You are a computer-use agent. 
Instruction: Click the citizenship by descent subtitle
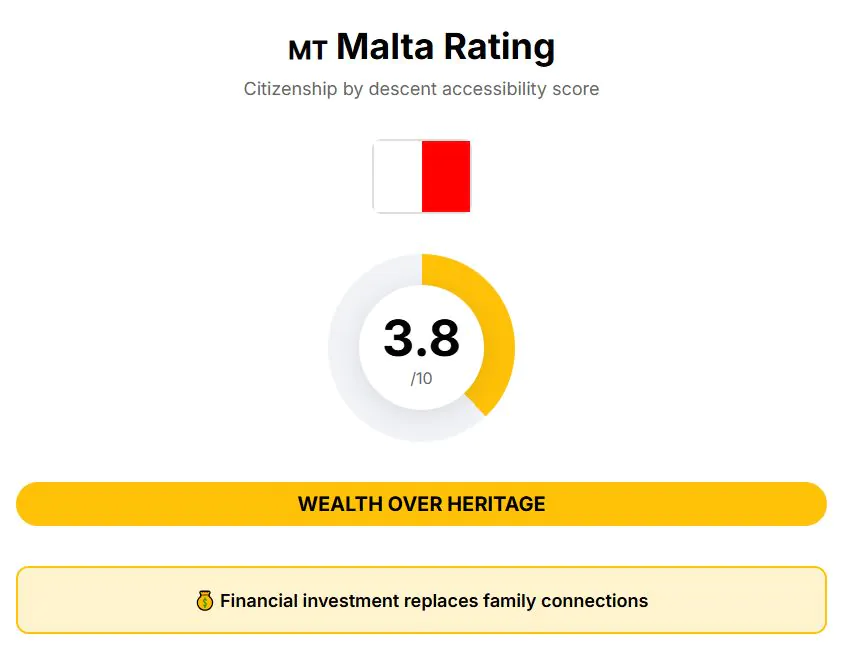[421, 89]
